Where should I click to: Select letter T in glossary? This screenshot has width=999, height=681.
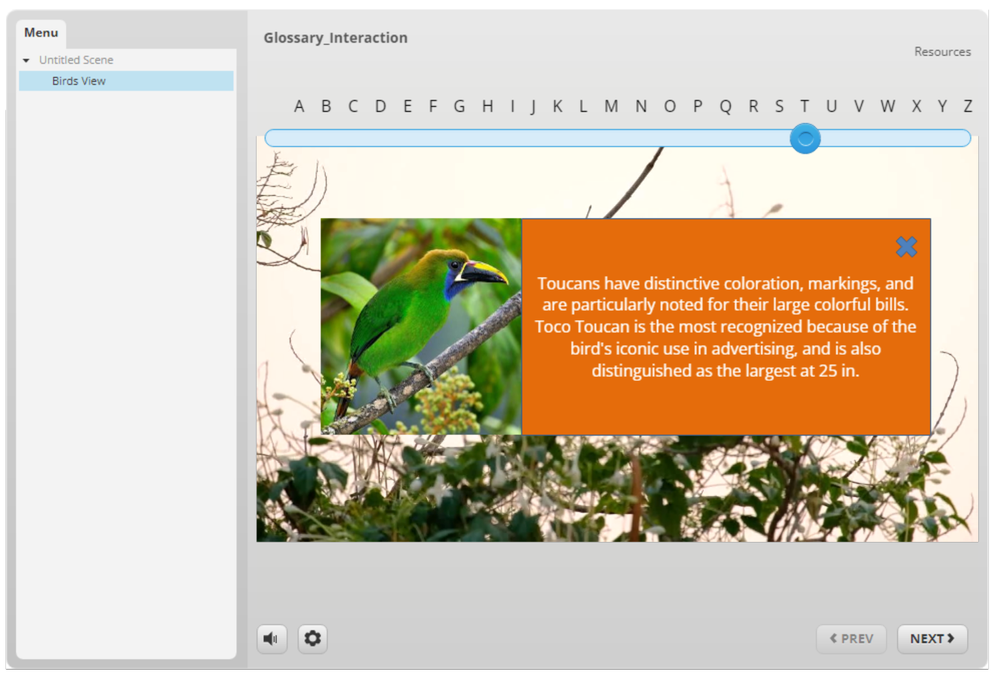805,106
